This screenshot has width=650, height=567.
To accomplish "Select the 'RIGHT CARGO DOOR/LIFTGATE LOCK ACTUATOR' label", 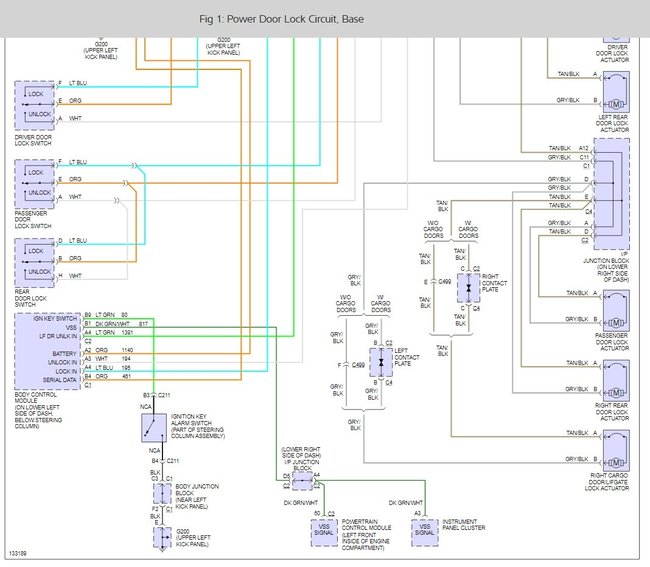I will 607,482.
